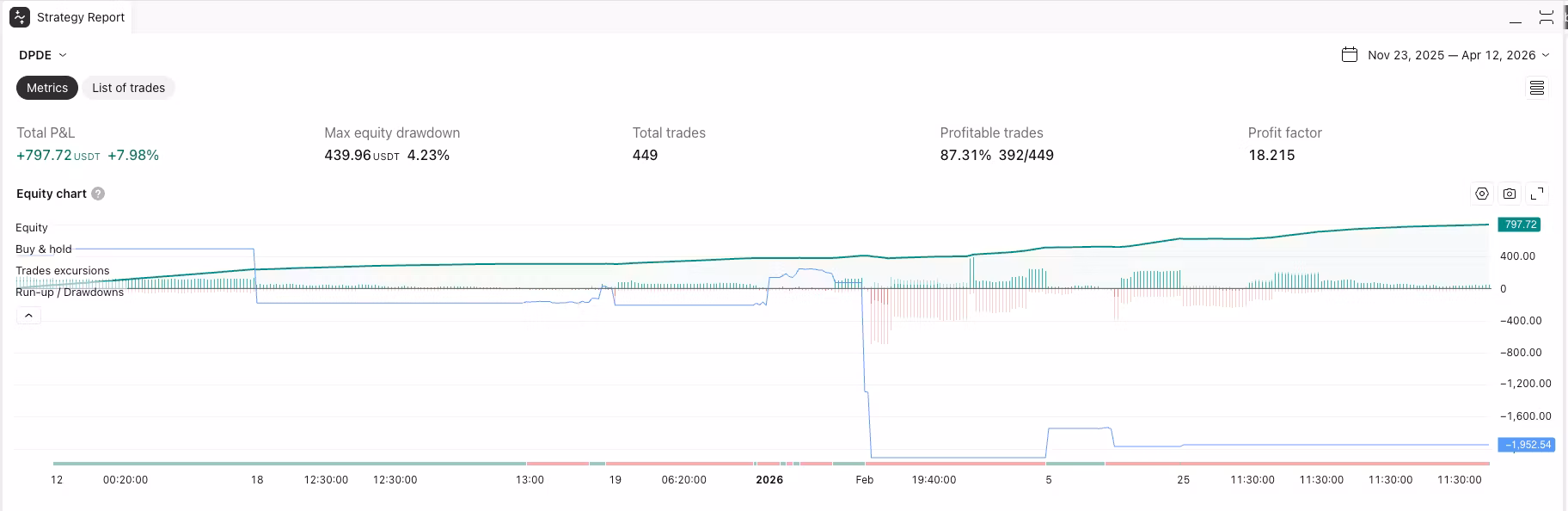Image resolution: width=1568 pixels, height=511 pixels.
Task: Click the Equity chart help question mark
Action: pyautogui.click(x=98, y=194)
